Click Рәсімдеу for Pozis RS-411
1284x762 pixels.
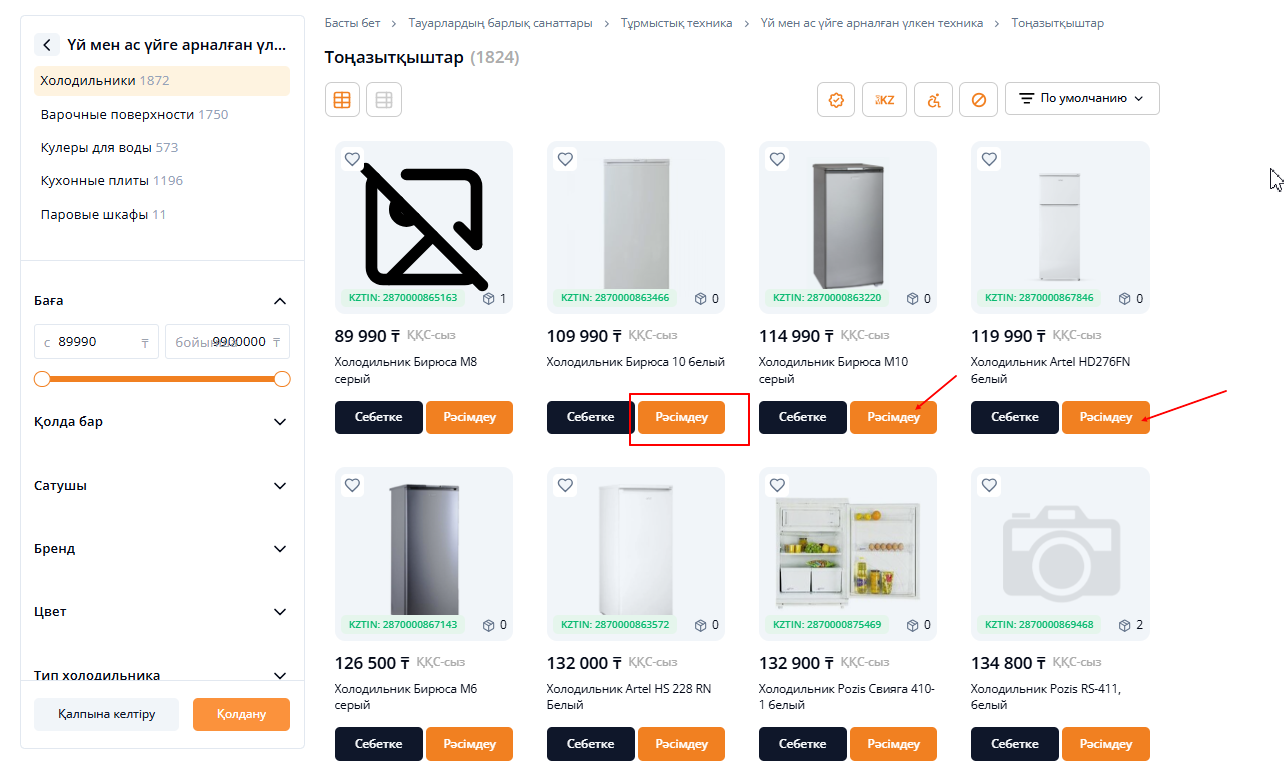1105,744
